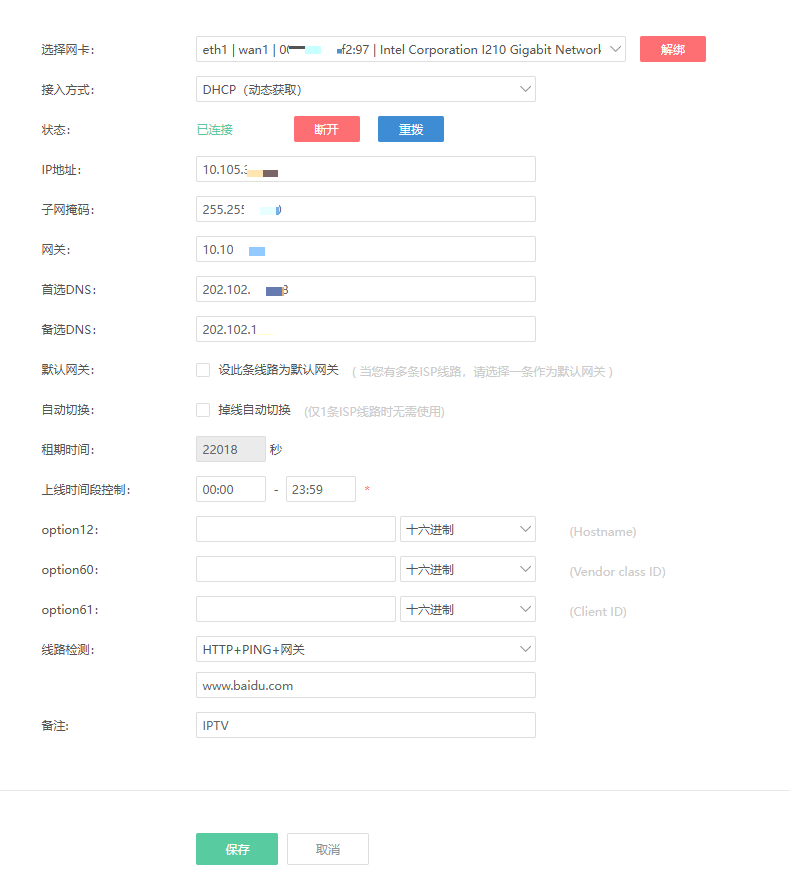Open option60 十六进制 format dropdown
The height and width of the screenshot is (888, 790).
click(x=467, y=569)
